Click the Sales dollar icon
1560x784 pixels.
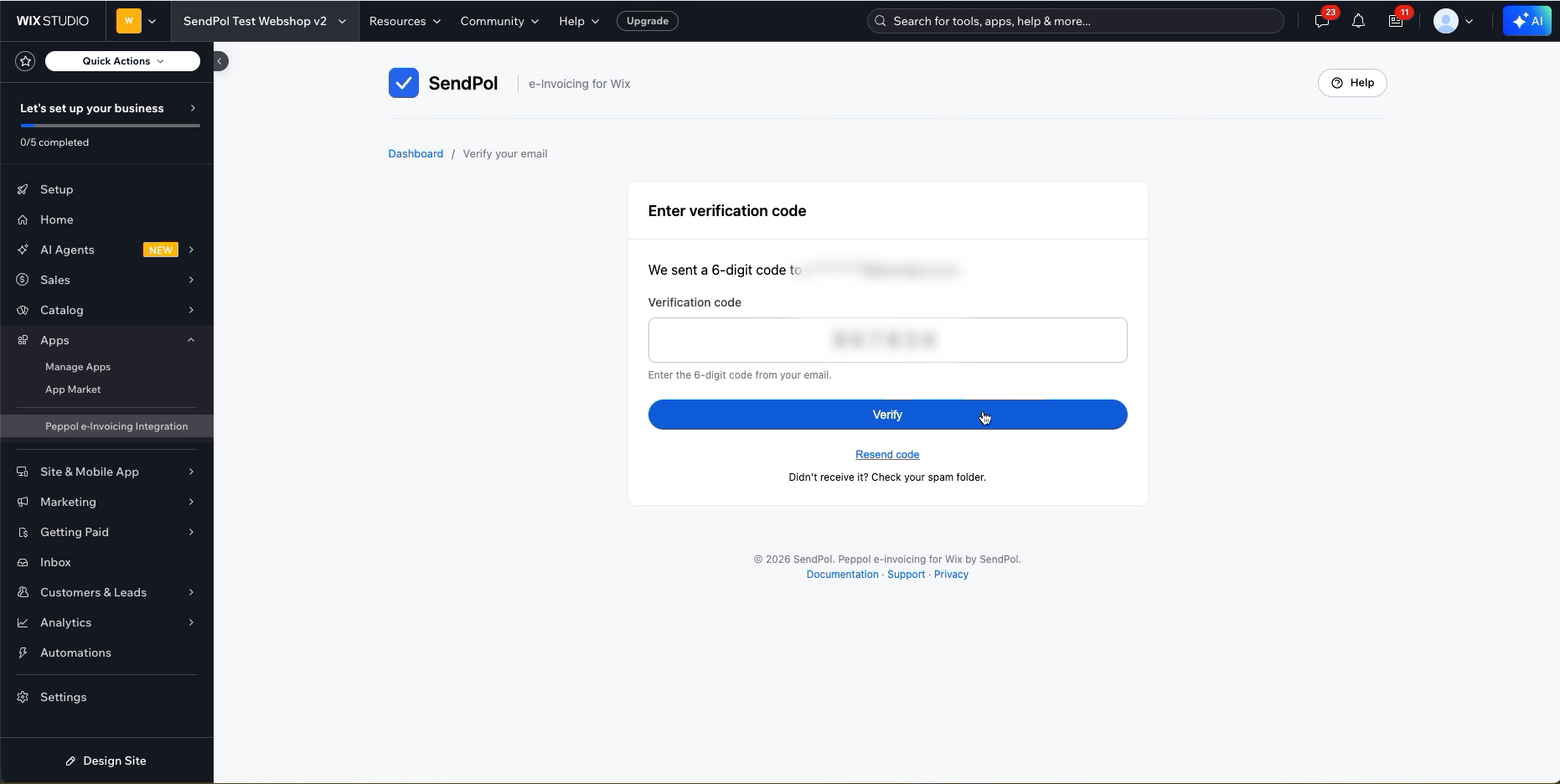[23, 280]
